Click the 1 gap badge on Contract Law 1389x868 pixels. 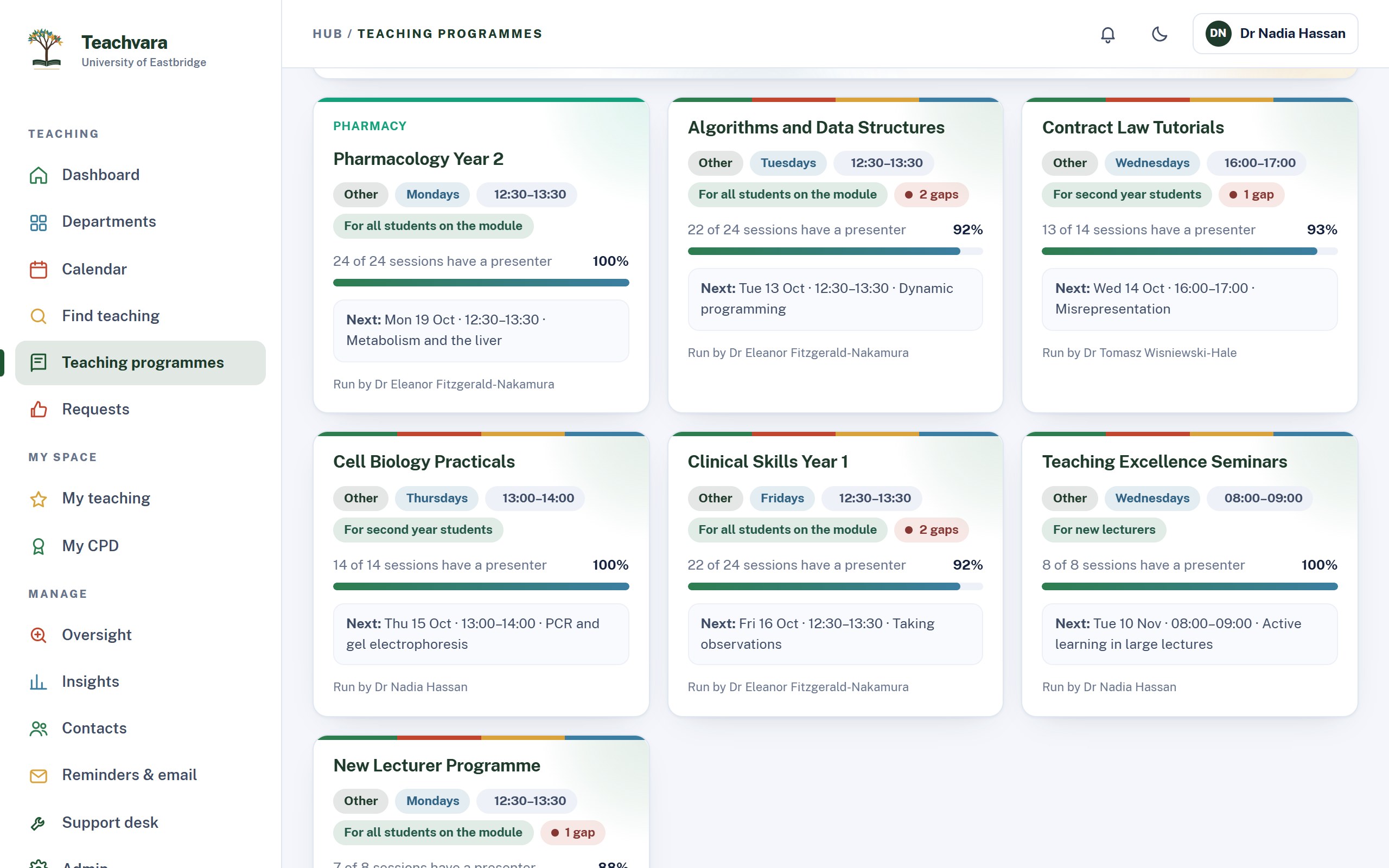tap(1251, 195)
